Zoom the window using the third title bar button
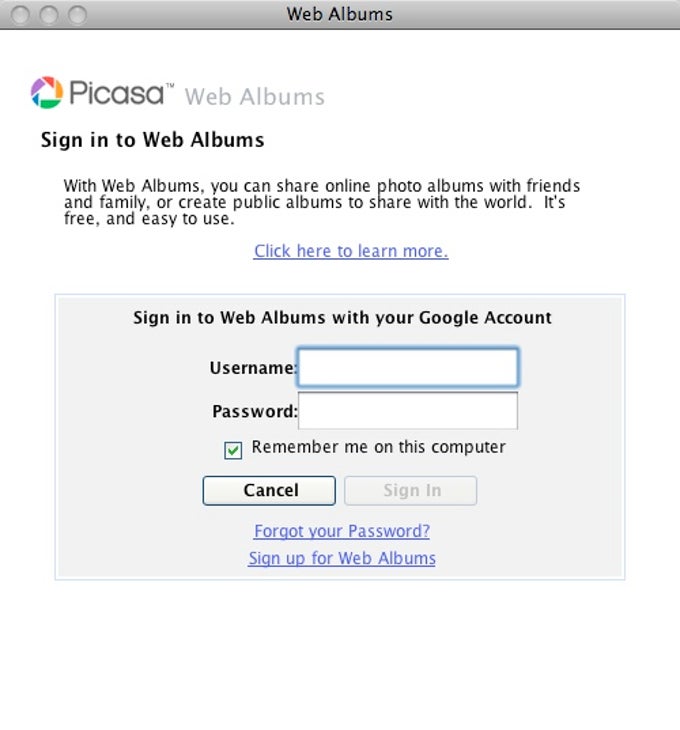The image size is (680, 730). pyautogui.click(x=77, y=15)
